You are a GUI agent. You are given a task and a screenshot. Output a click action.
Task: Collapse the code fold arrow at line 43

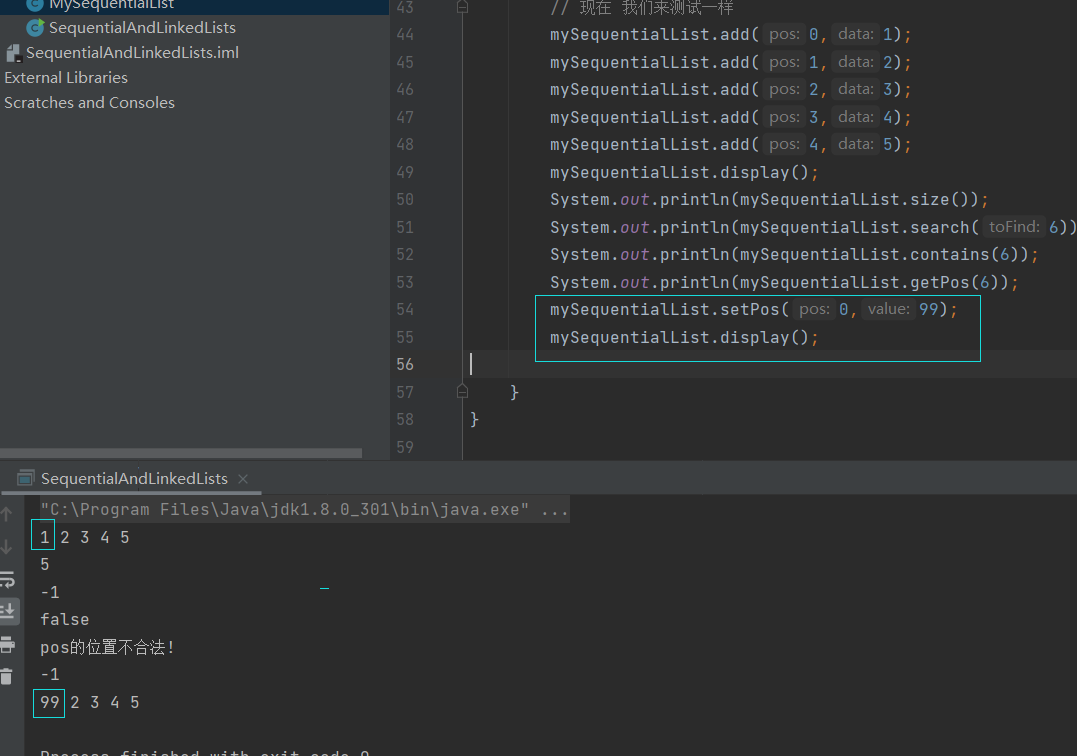pyautogui.click(x=461, y=6)
